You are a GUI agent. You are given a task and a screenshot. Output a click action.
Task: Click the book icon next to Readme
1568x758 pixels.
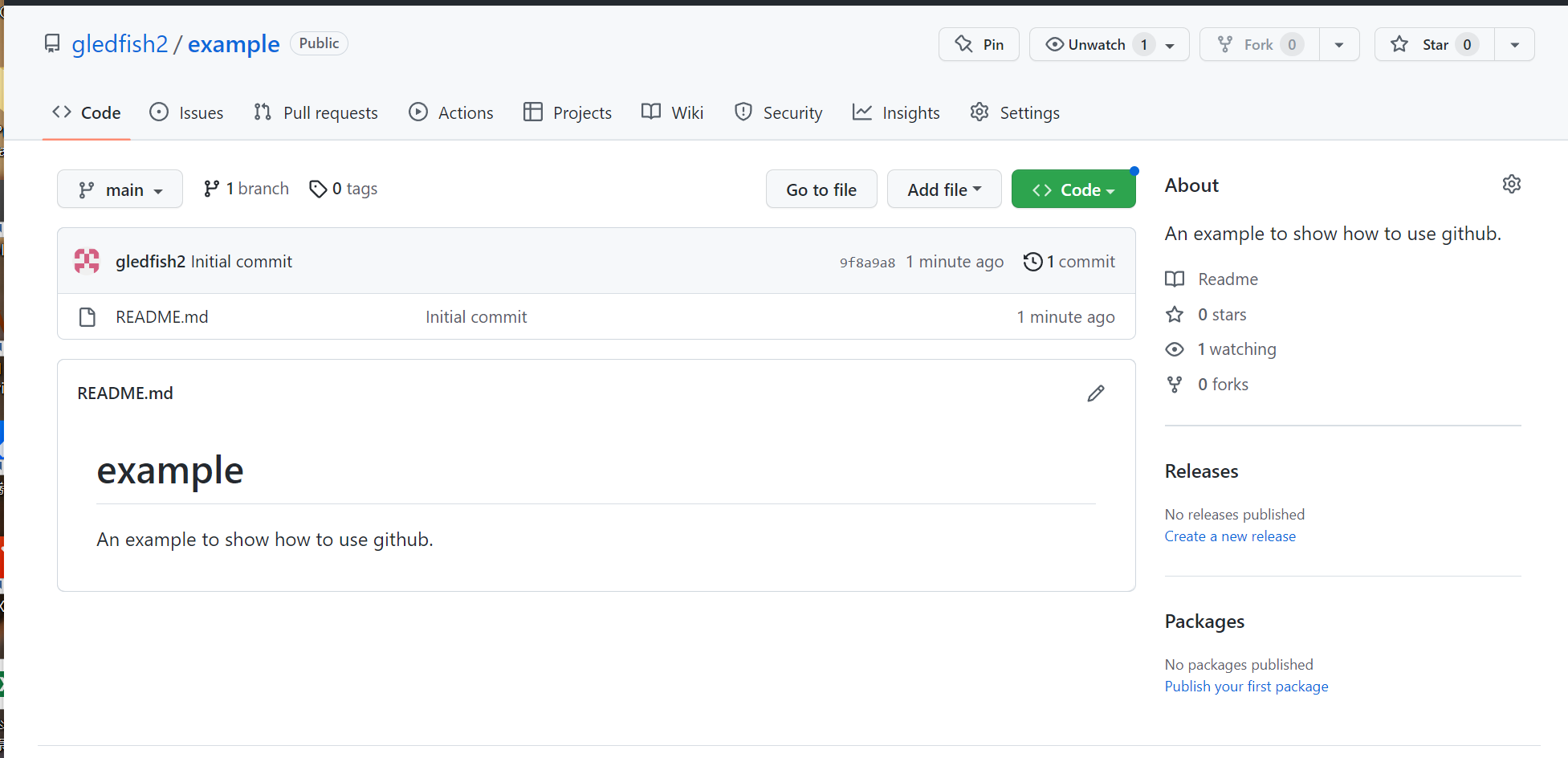1175,279
